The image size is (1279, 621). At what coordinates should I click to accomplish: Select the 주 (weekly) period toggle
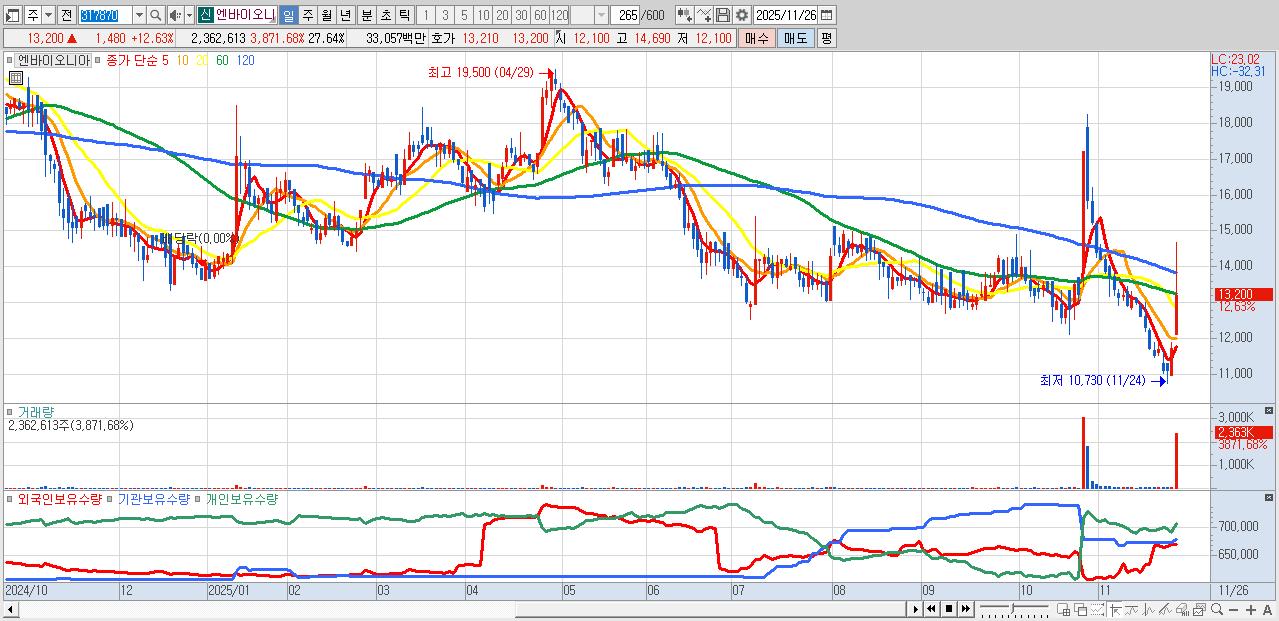coord(307,15)
